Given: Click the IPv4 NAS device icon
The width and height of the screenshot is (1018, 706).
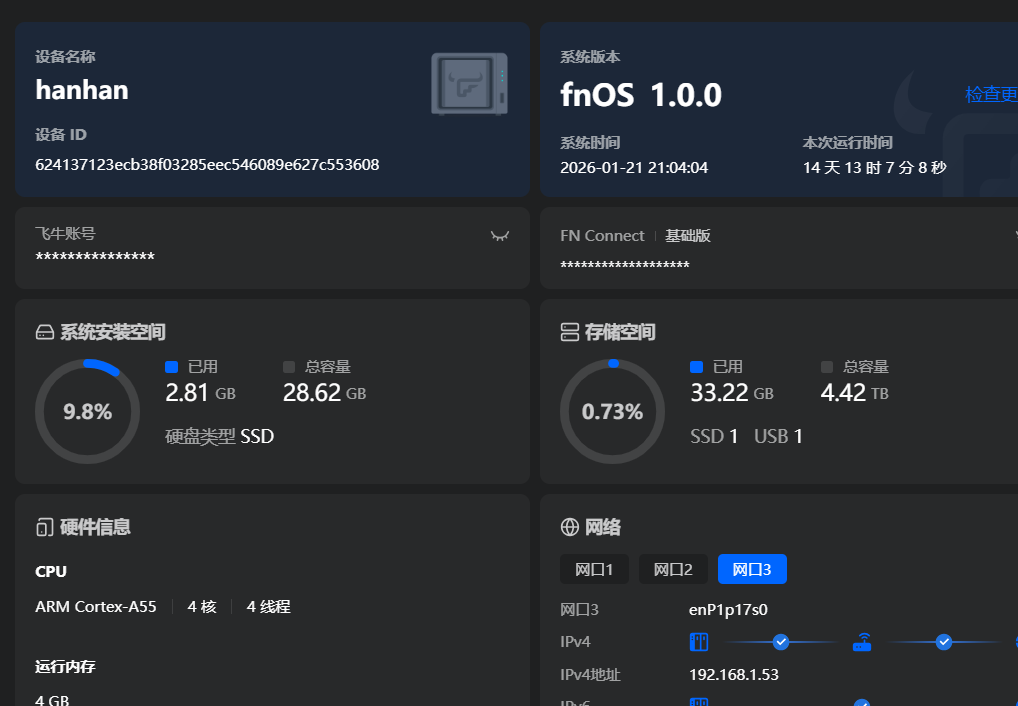Looking at the screenshot, I should tap(698, 642).
